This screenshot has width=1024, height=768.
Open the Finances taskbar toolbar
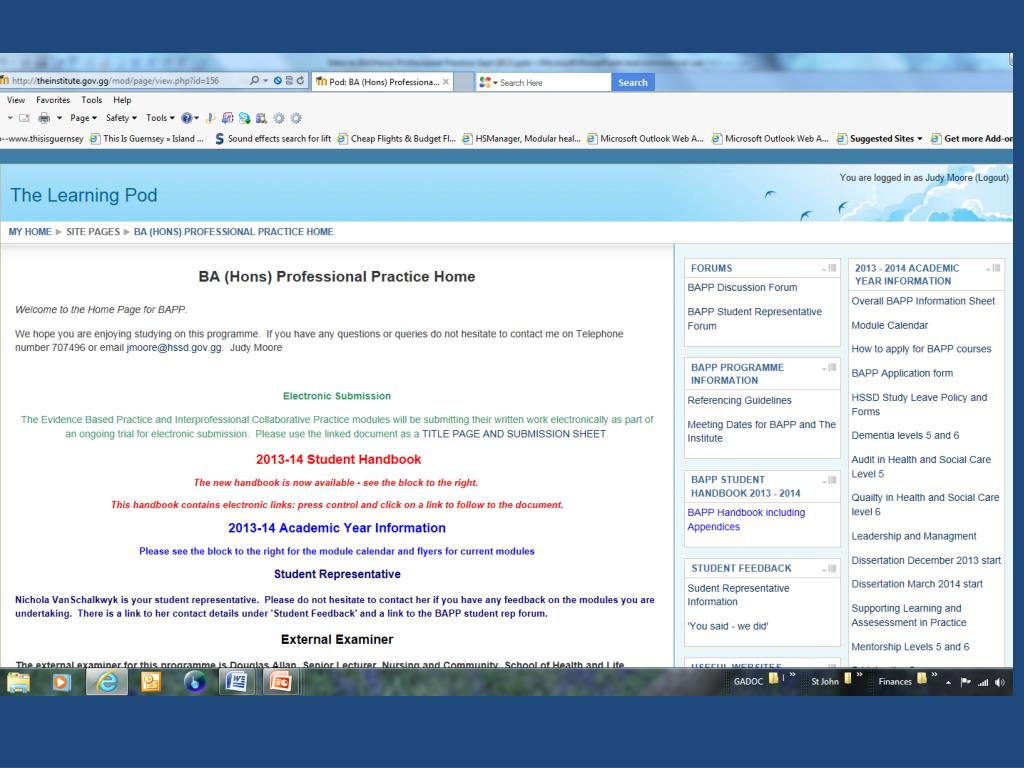(x=895, y=682)
